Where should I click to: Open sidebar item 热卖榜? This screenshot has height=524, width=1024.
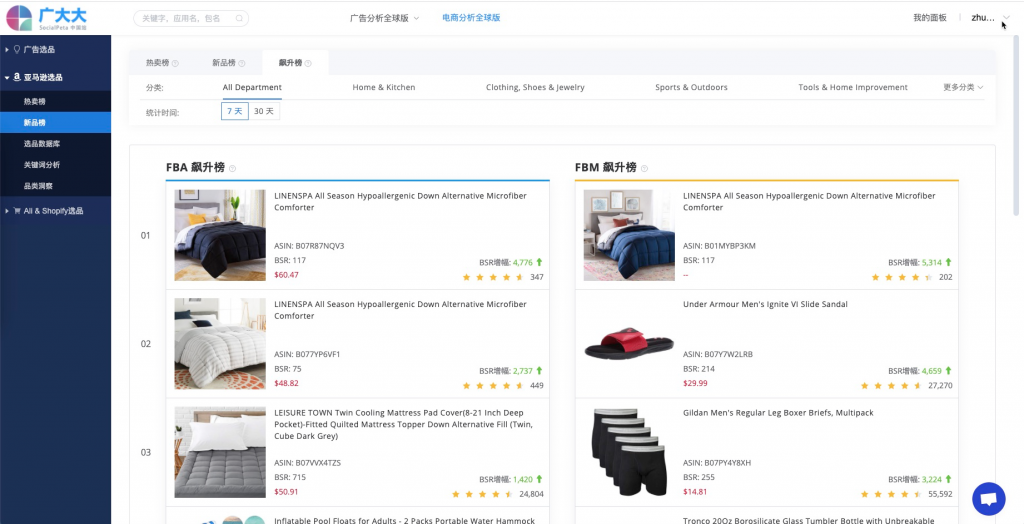(56, 101)
